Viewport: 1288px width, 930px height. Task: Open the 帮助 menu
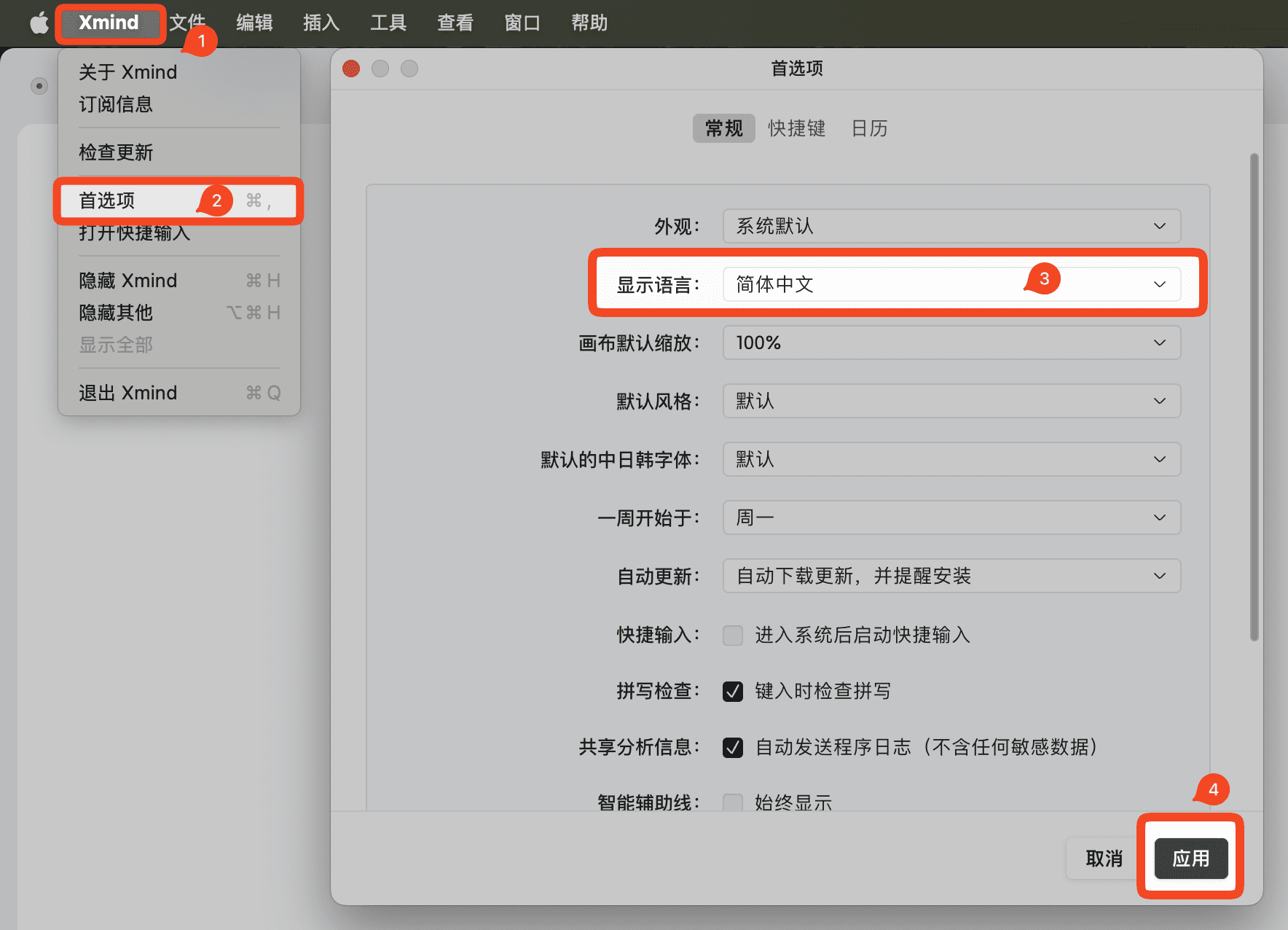(589, 23)
